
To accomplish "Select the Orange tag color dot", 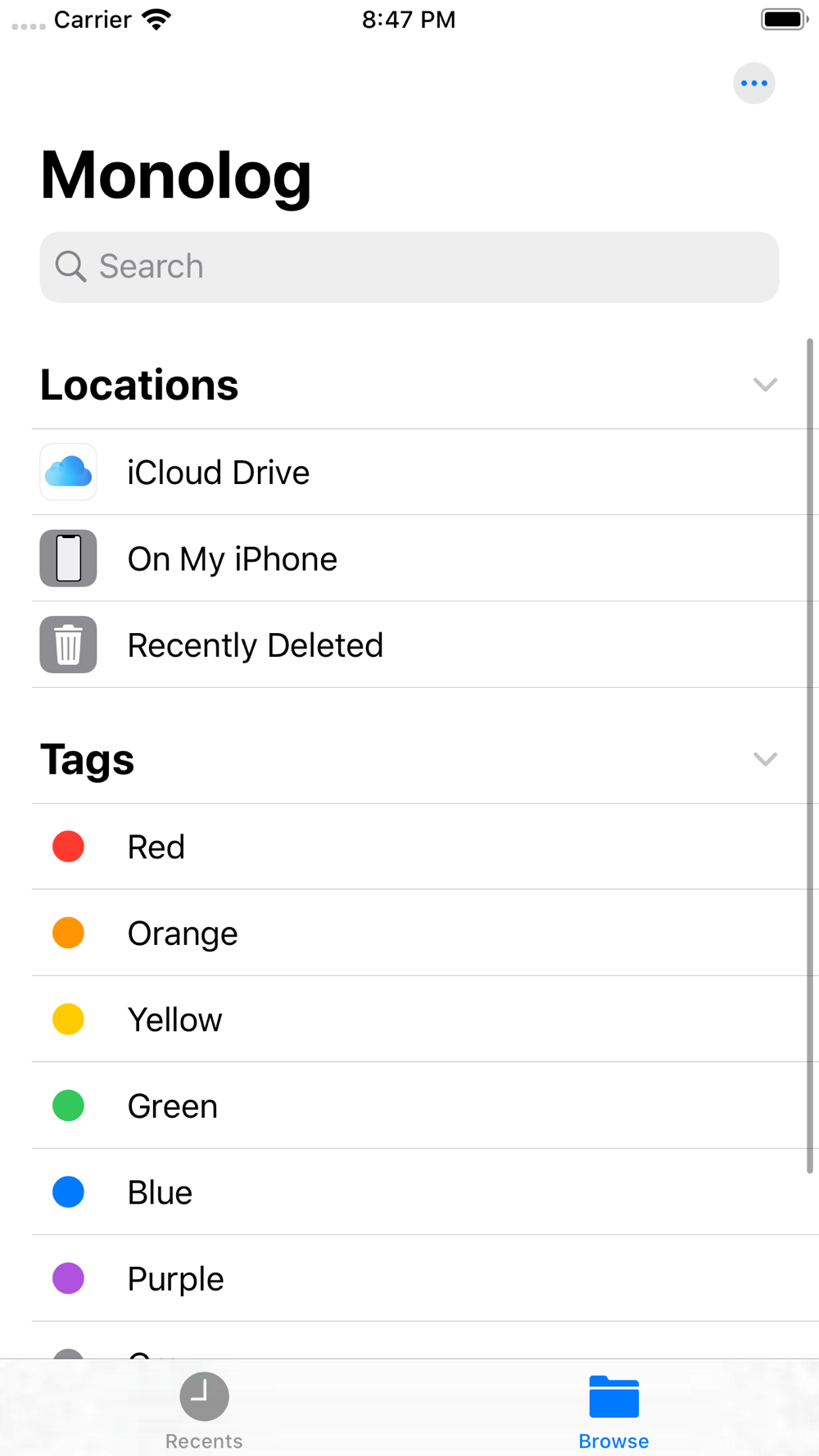I will point(69,933).
